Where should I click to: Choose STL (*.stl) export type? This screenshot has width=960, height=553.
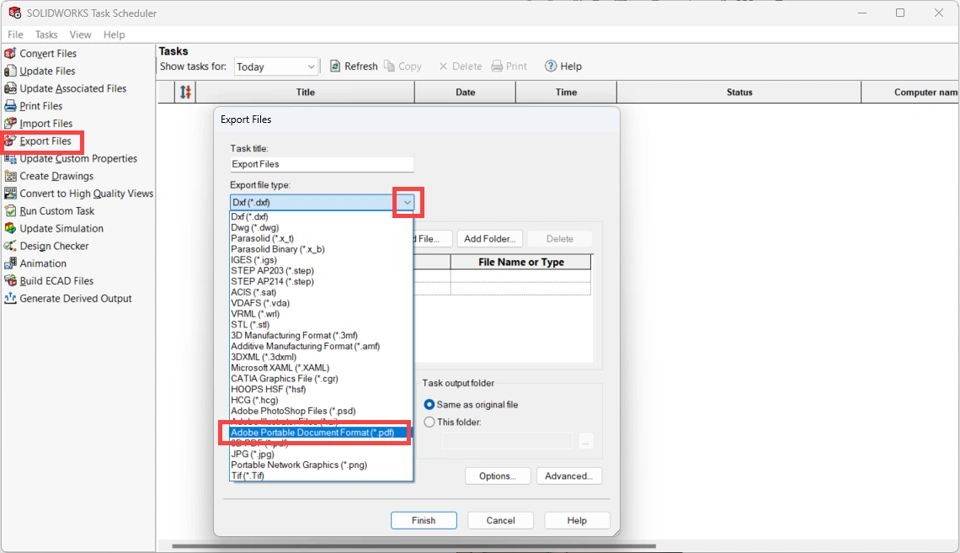pyautogui.click(x=250, y=325)
